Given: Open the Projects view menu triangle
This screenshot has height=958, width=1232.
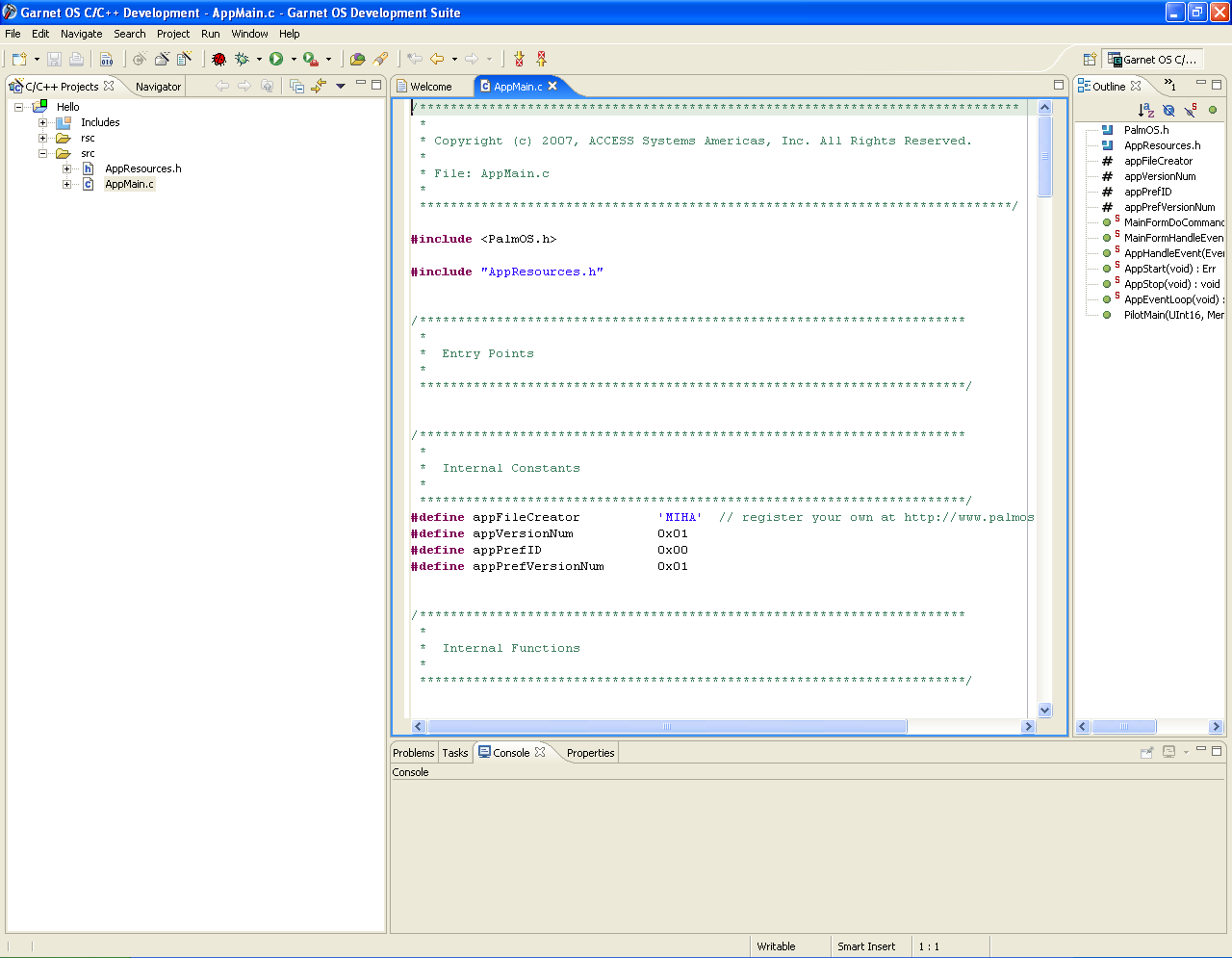Looking at the screenshot, I should click(x=341, y=86).
